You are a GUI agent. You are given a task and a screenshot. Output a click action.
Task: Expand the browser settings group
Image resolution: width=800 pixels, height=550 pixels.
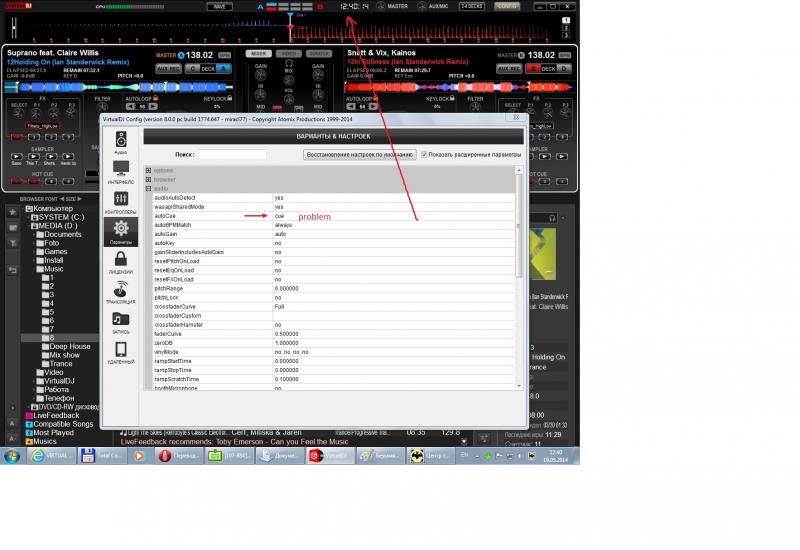pyautogui.click(x=148, y=180)
